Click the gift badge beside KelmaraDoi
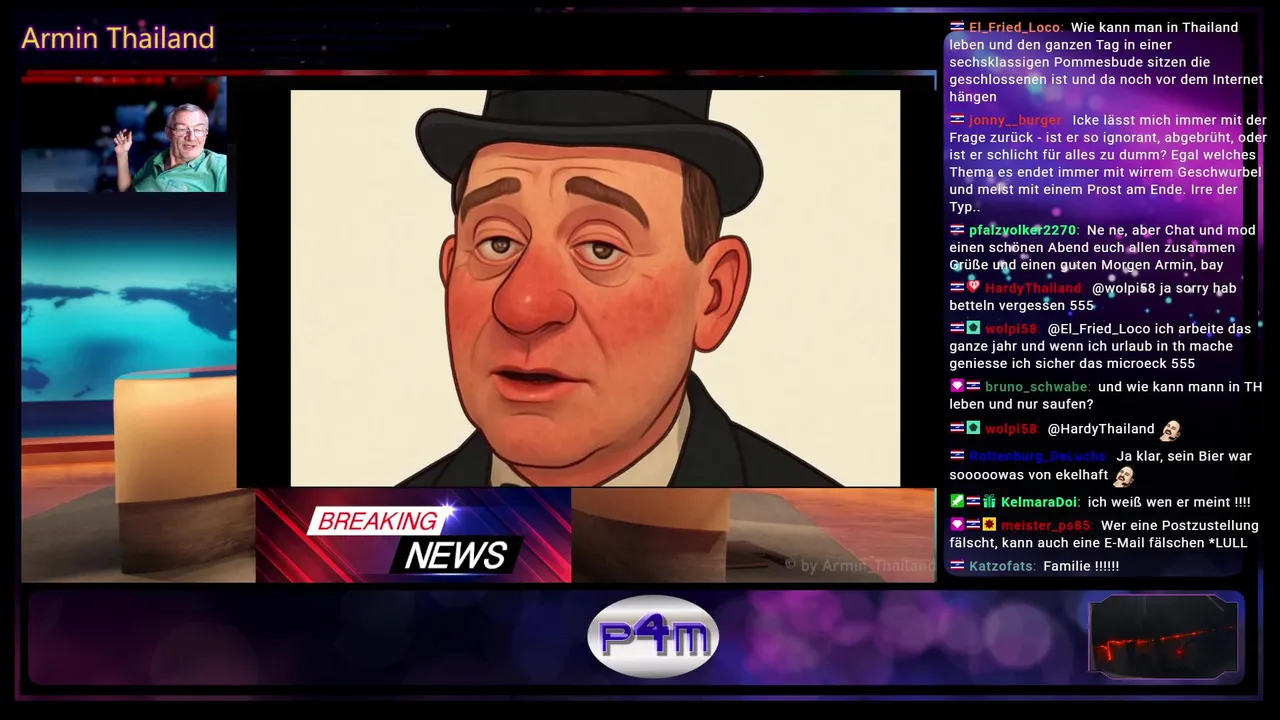The width and height of the screenshot is (1280, 720). pyautogui.click(x=989, y=502)
